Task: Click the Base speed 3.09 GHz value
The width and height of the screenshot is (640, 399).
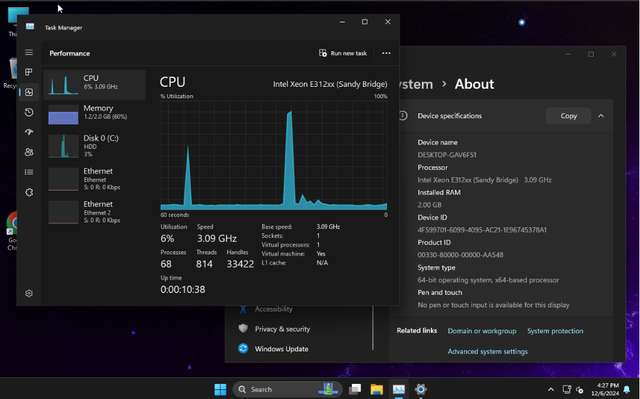Action: click(x=328, y=227)
